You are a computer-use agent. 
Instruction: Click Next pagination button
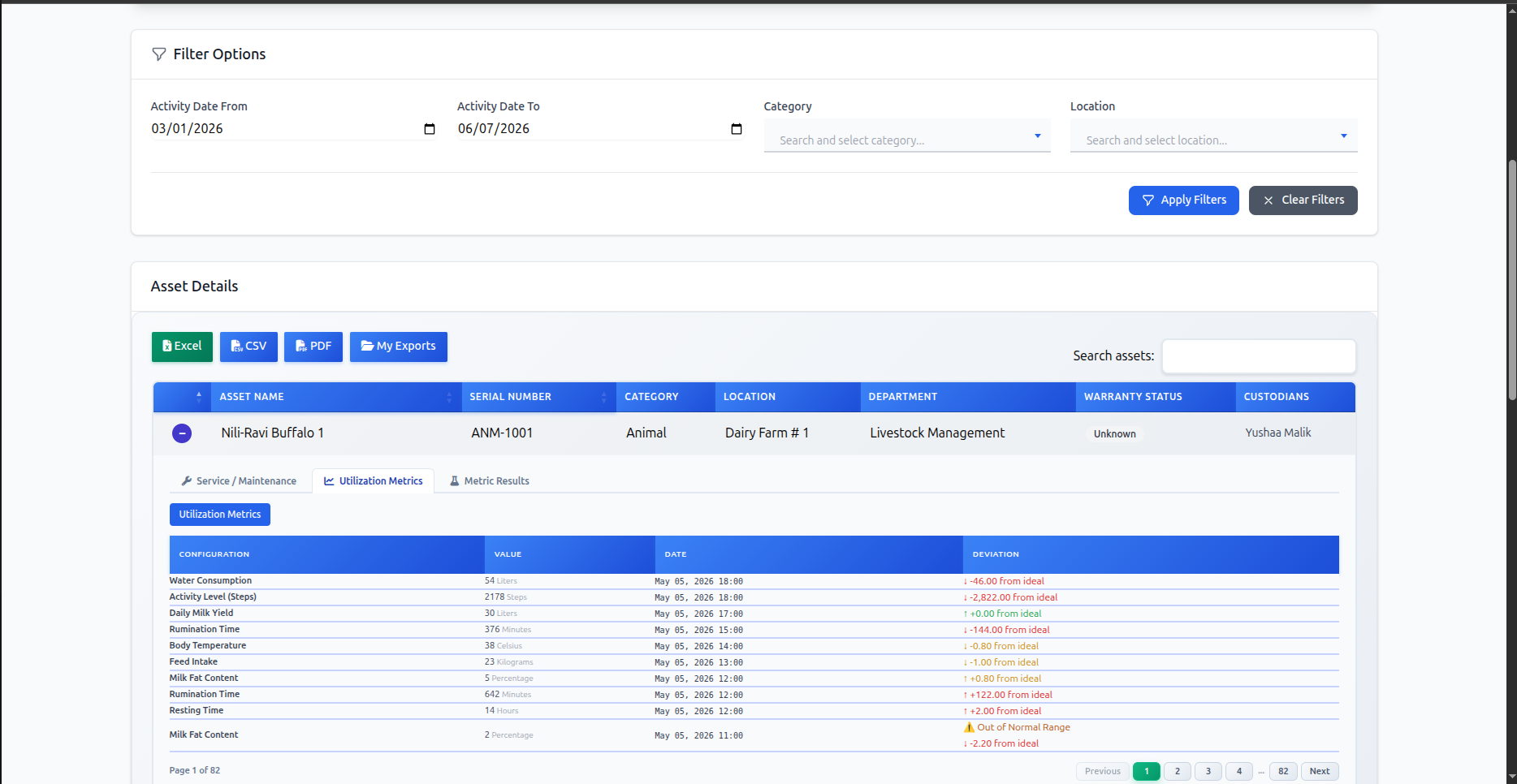1320,772
